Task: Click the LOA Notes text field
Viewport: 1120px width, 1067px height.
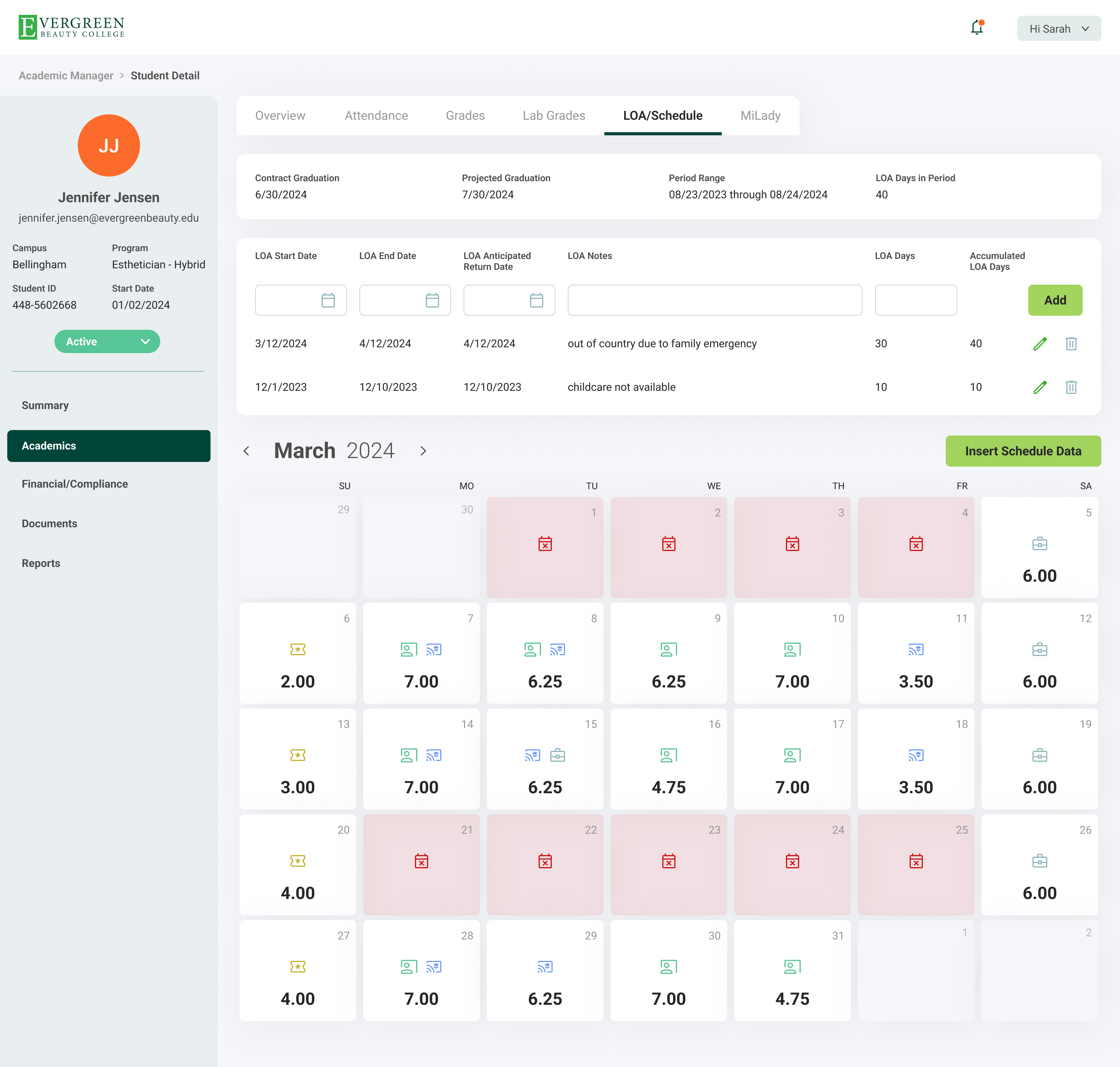Action: click(x=714, y=300)
